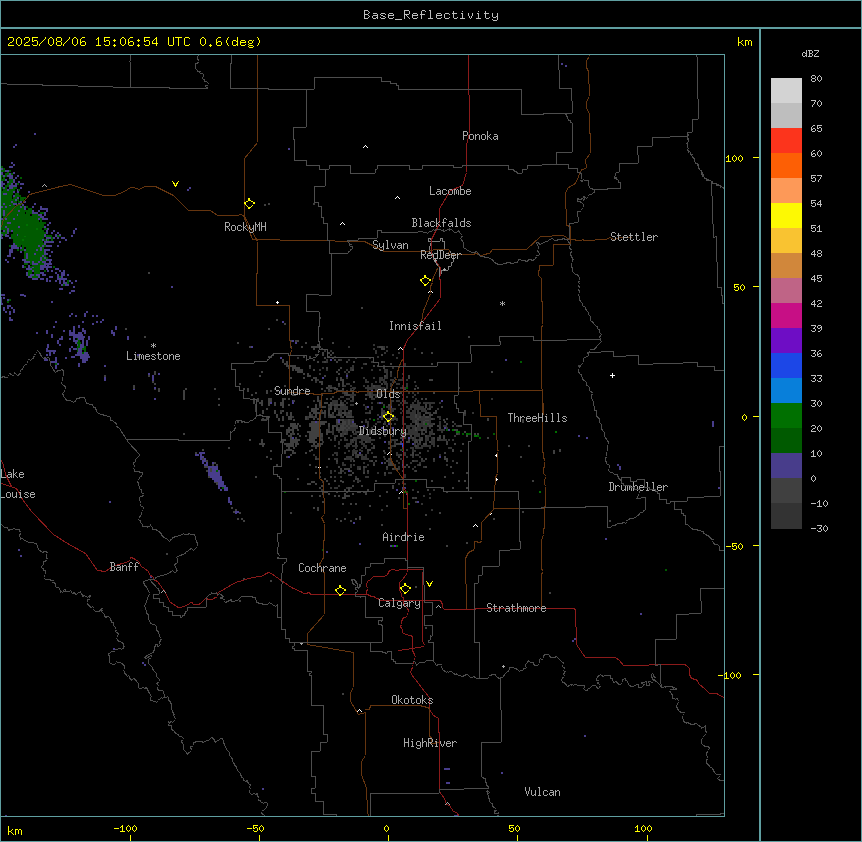Image resolution: width=862 pixels, height=842 pixels.
Task: Click the lightest gray 70-80 dBZ swatch
Action: click(786, 90)
